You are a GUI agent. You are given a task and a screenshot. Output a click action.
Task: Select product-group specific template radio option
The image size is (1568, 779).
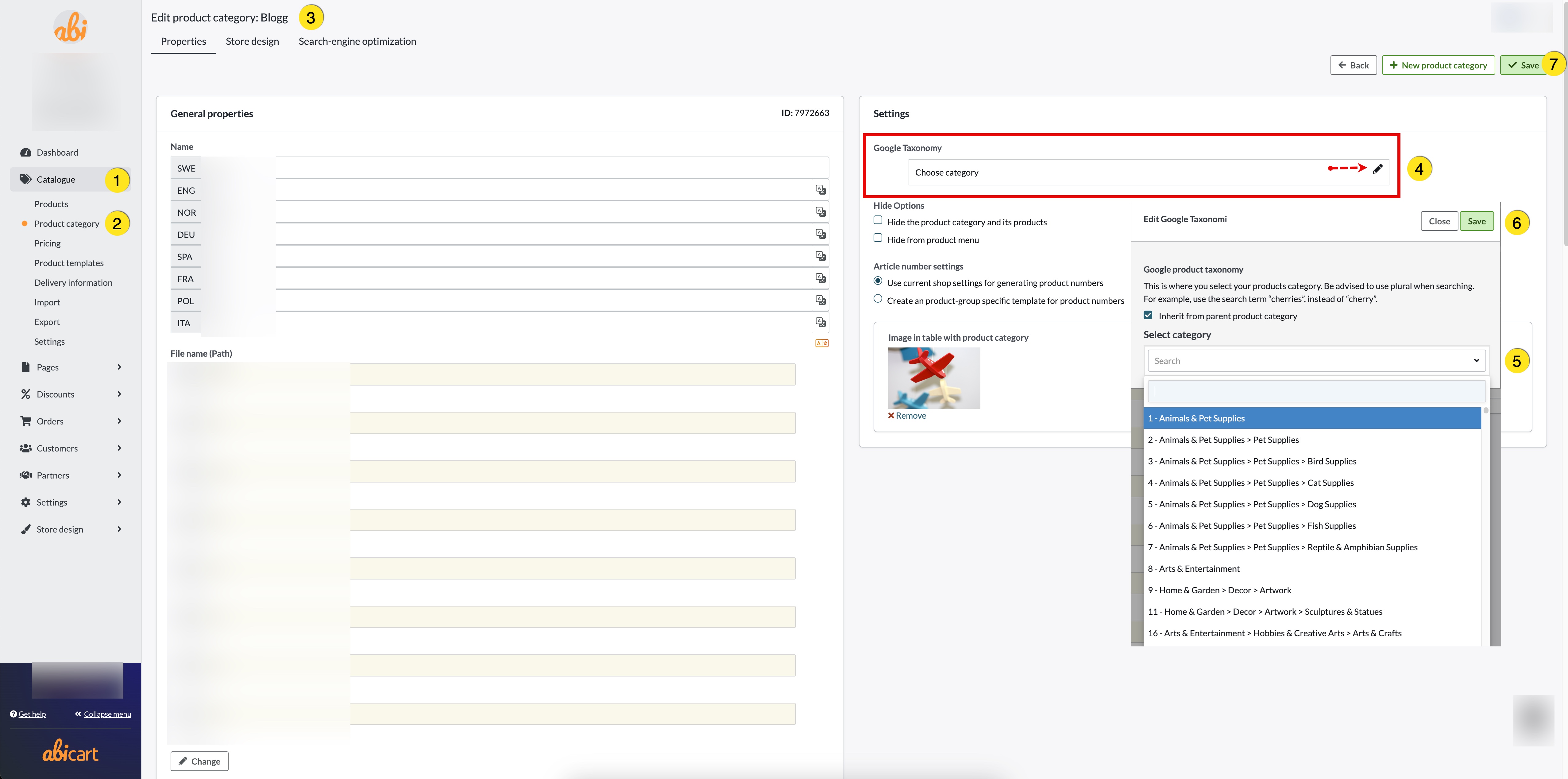tap(878, 299)
